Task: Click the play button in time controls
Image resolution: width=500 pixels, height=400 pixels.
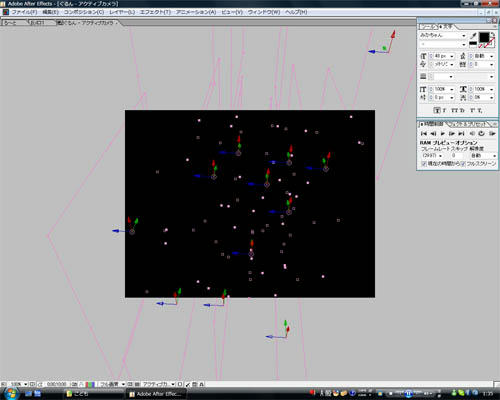Action: pos(442,133)
